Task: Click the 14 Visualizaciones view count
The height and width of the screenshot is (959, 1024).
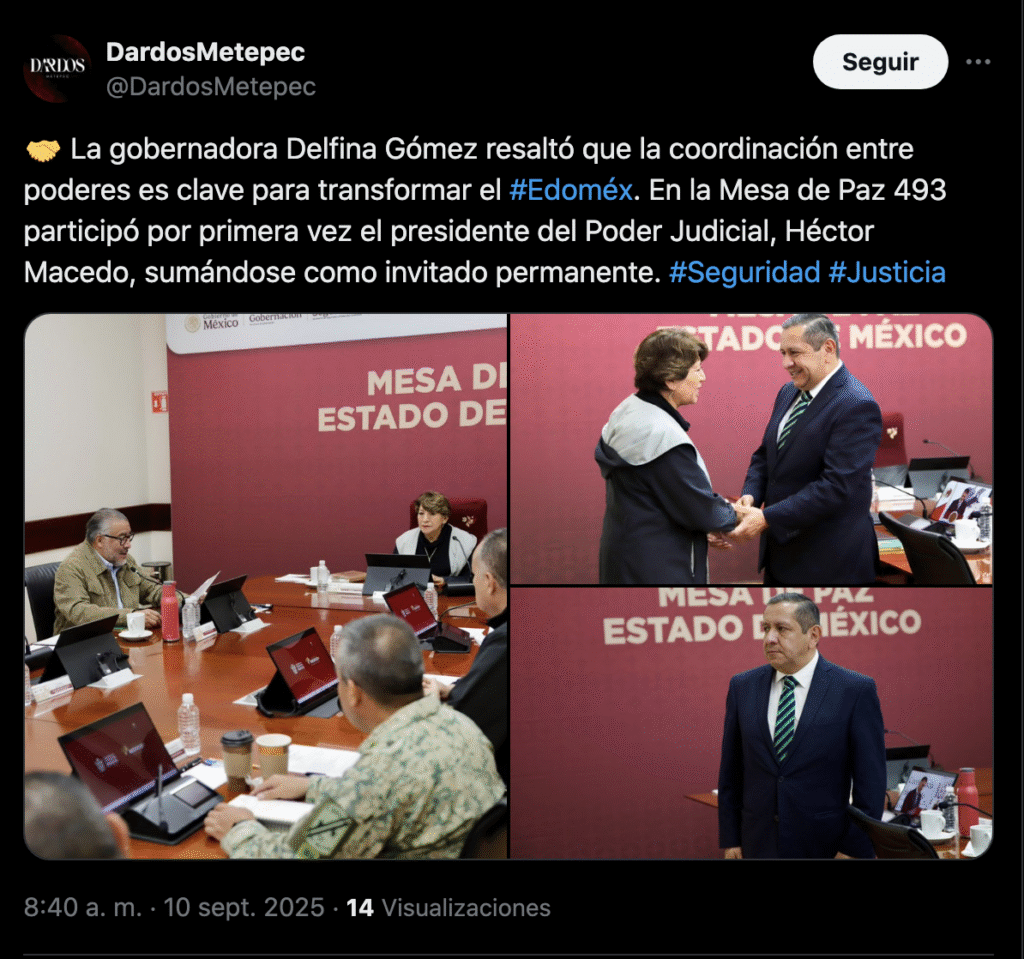Action: tap(448, 907)
